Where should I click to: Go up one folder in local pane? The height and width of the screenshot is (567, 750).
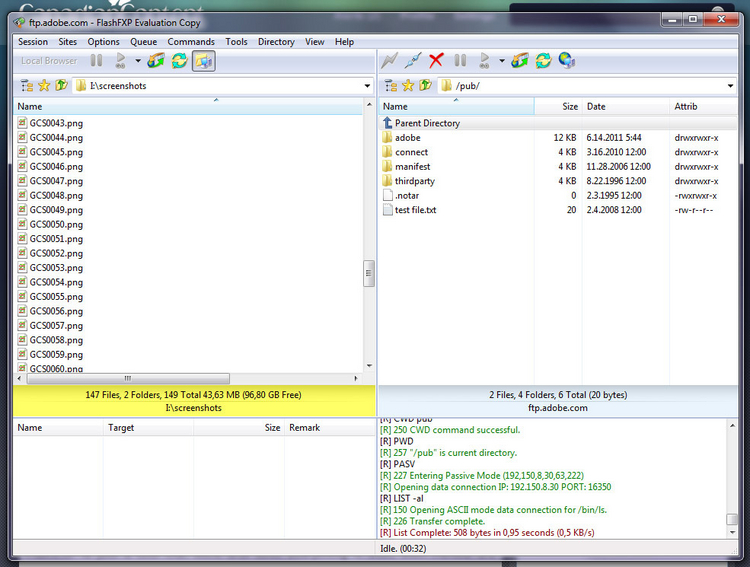(61, 86)
